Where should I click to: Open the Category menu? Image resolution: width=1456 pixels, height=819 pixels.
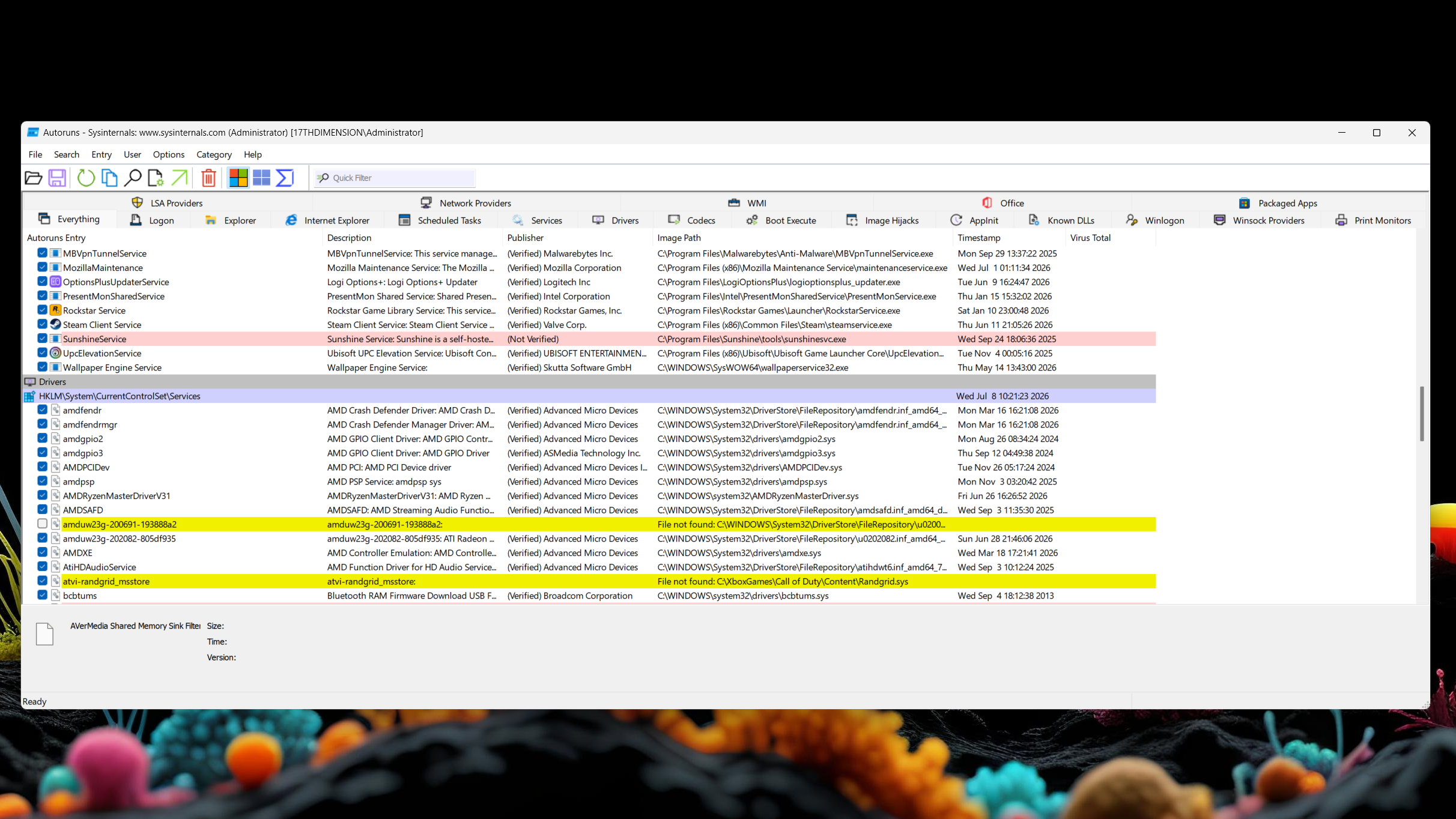(x=214, y=154)
